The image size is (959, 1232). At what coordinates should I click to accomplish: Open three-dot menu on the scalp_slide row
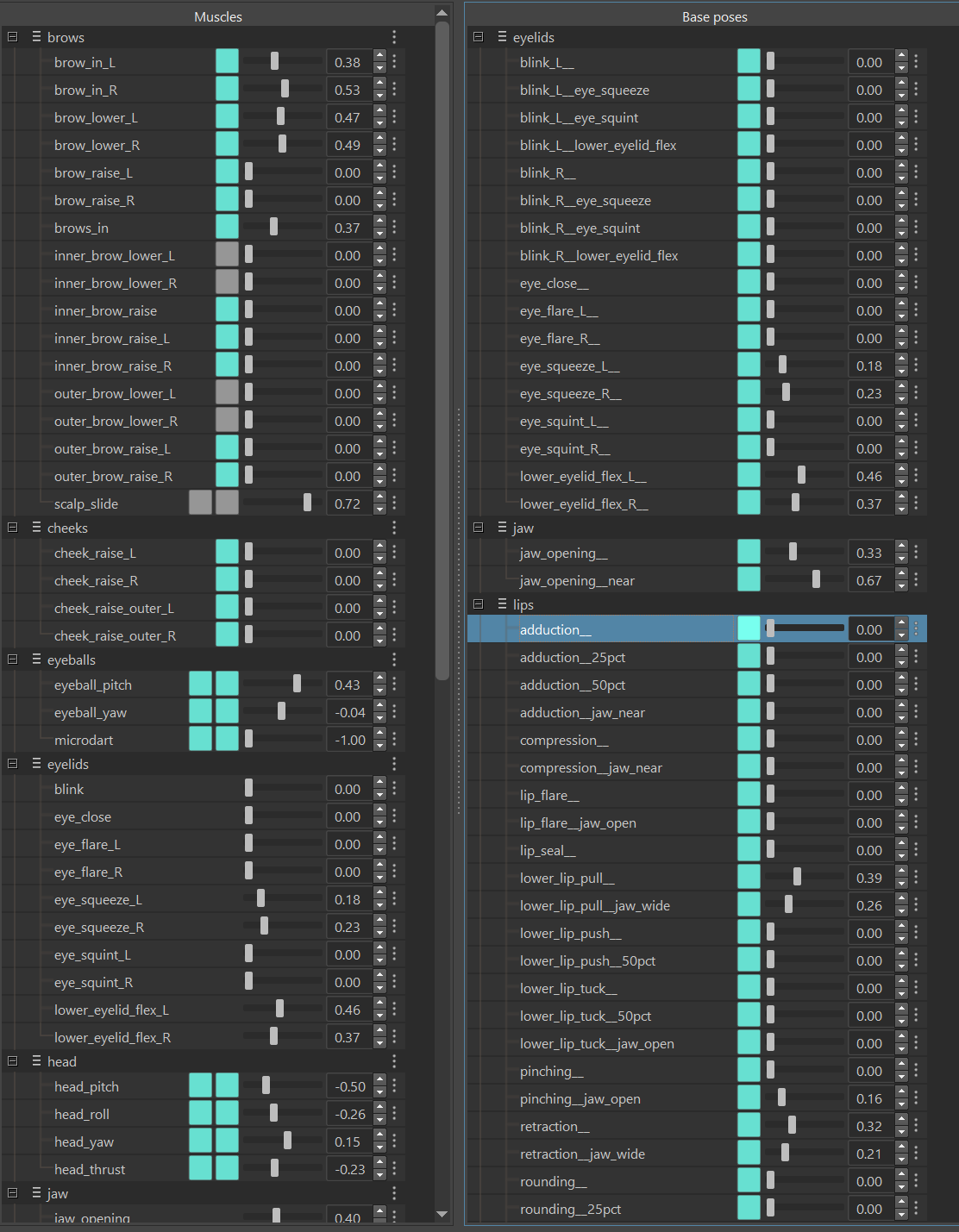pos(394,503)
